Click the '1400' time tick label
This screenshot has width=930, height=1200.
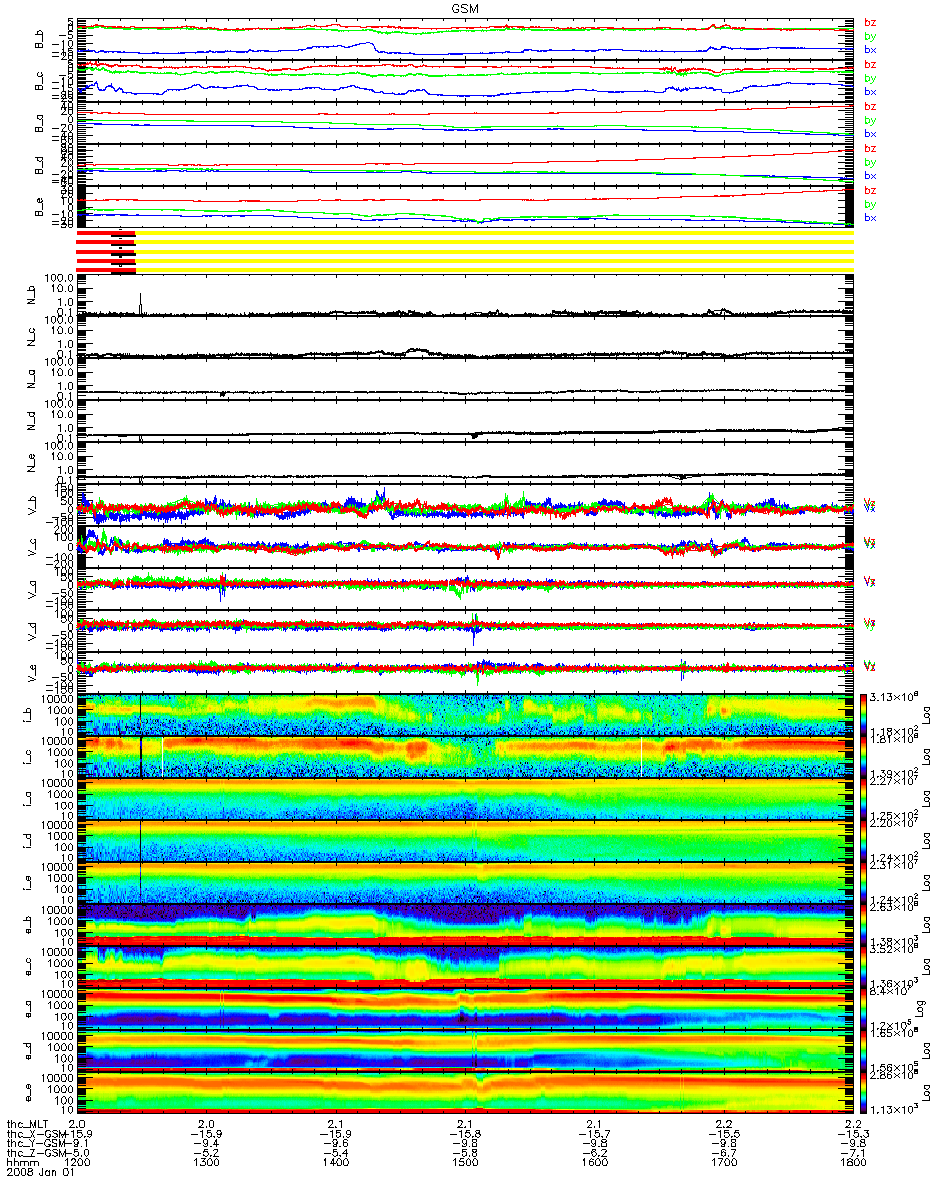point(336,1164)
